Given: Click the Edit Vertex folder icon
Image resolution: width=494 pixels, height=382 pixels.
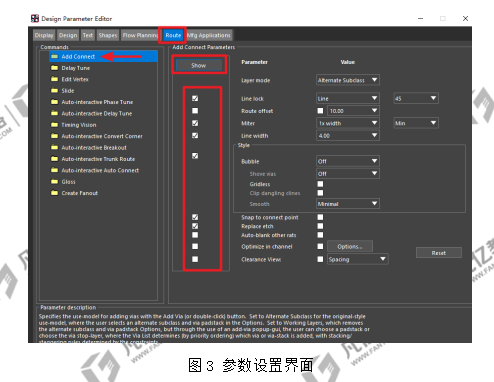Looking at the screenshot, I should (x=54, y=79).
